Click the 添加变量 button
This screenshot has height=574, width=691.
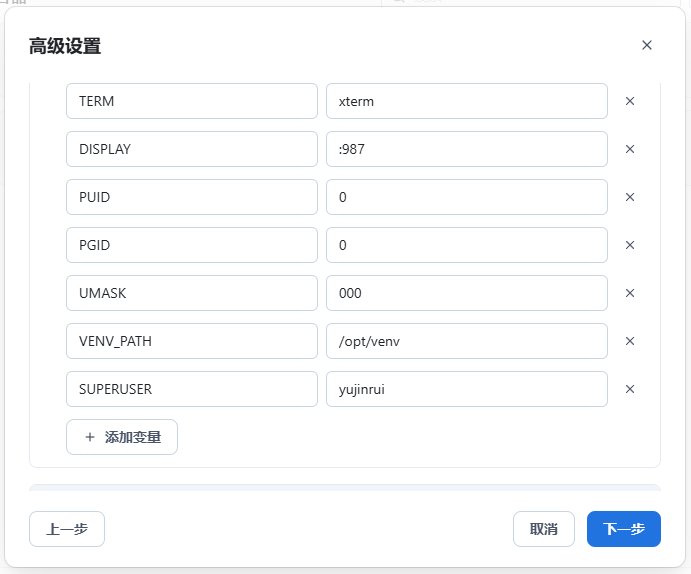pyautogui.click(x=122, y=437)
